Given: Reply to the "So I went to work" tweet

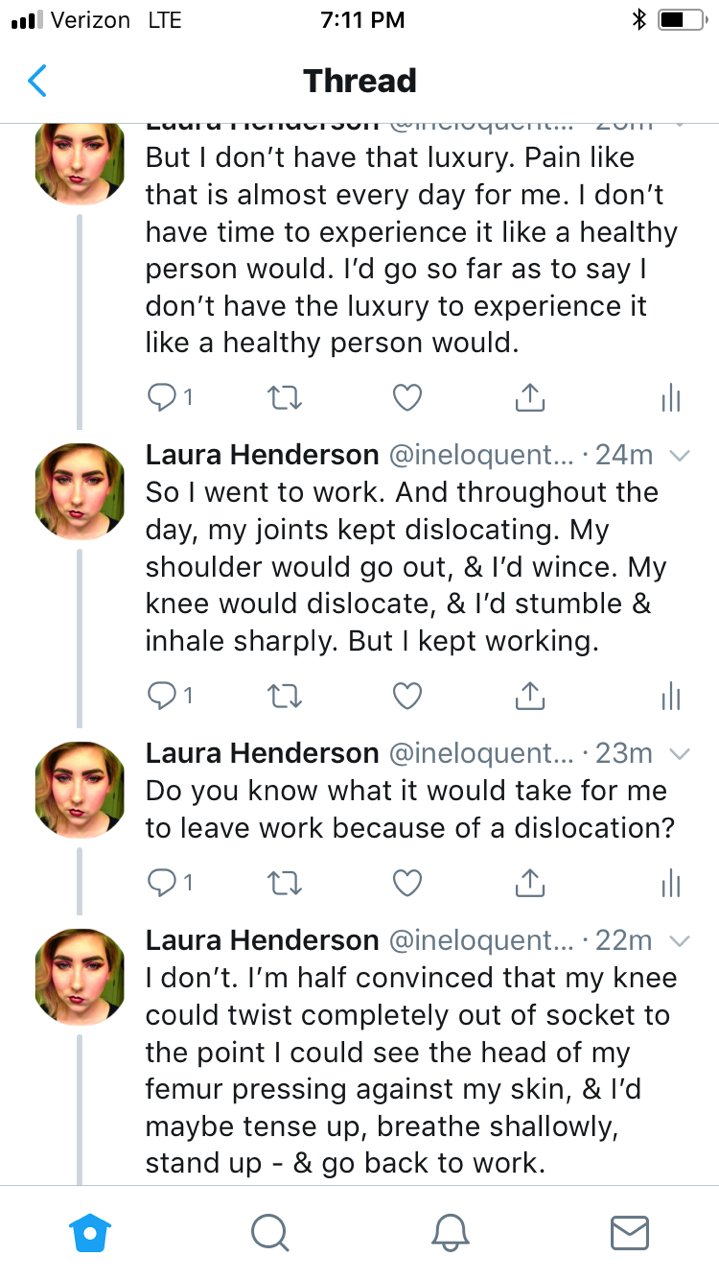Looking at the screenshot, I should pyautogui.click(x=161, y=695).
